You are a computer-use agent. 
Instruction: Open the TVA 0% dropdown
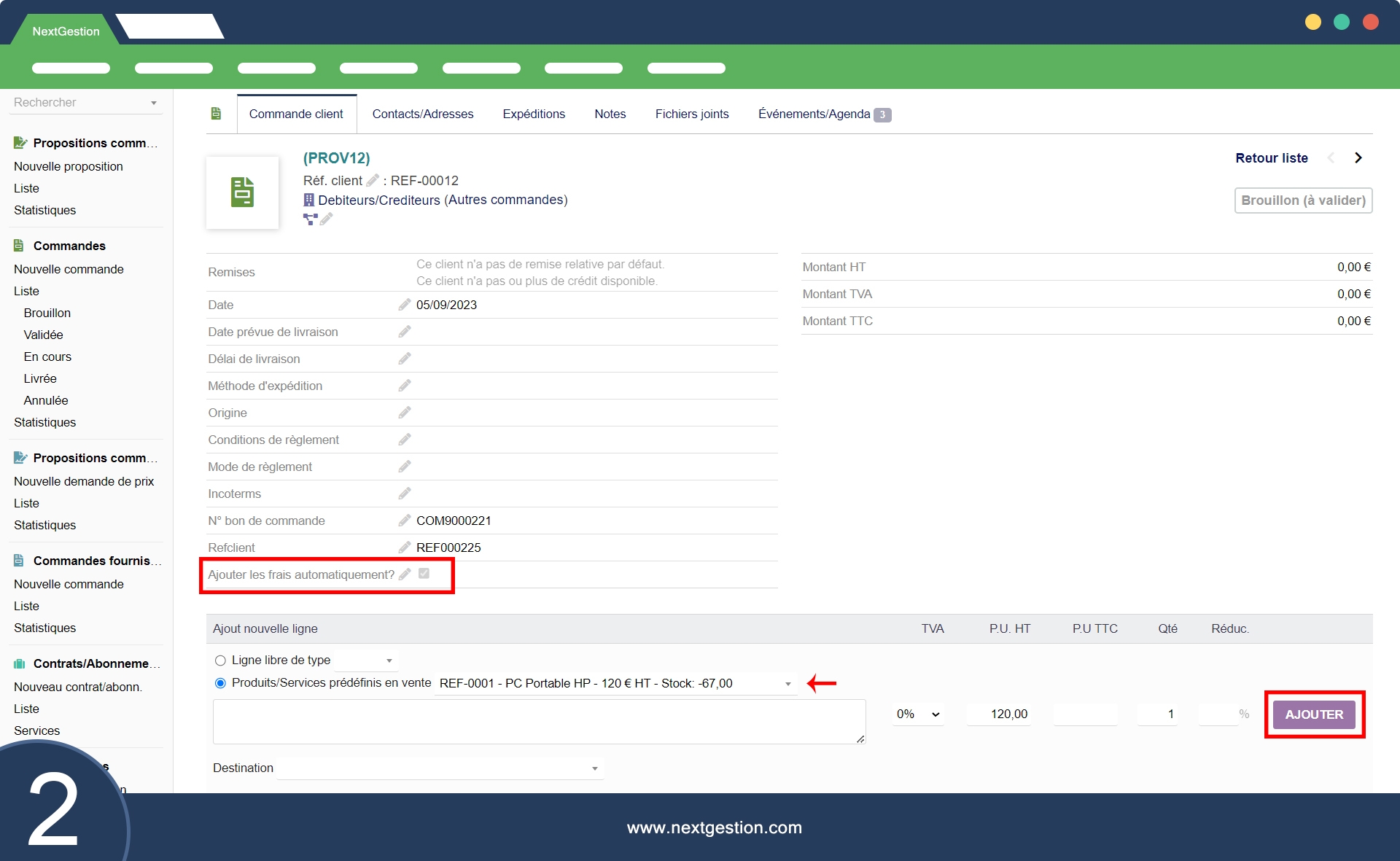point(917,714)
